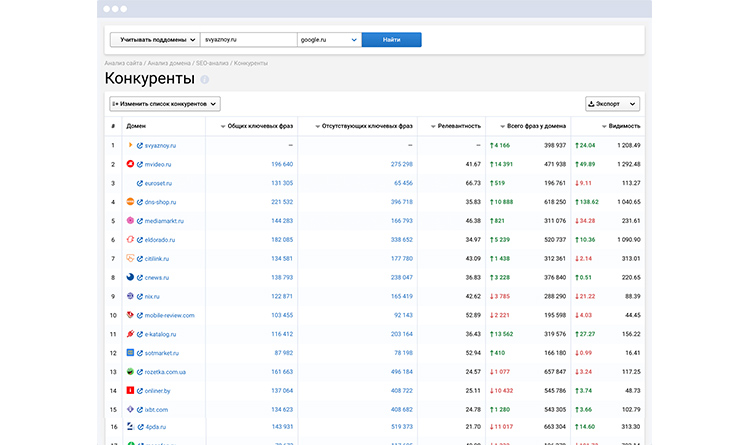Click the sotmarket.ru blue square favicon
The height and width of the screenshot is (445, 750).
[130, 353]
